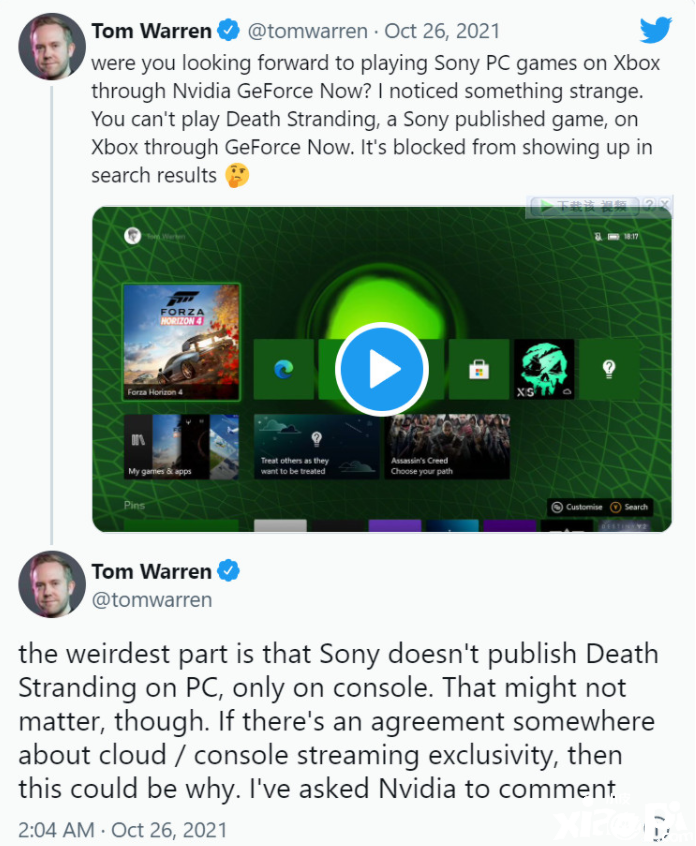This screenshot has width=696, height=846.
Task: Open Tom Warren's avatar in the reply tweet
Action: click(x=52, y=584)
